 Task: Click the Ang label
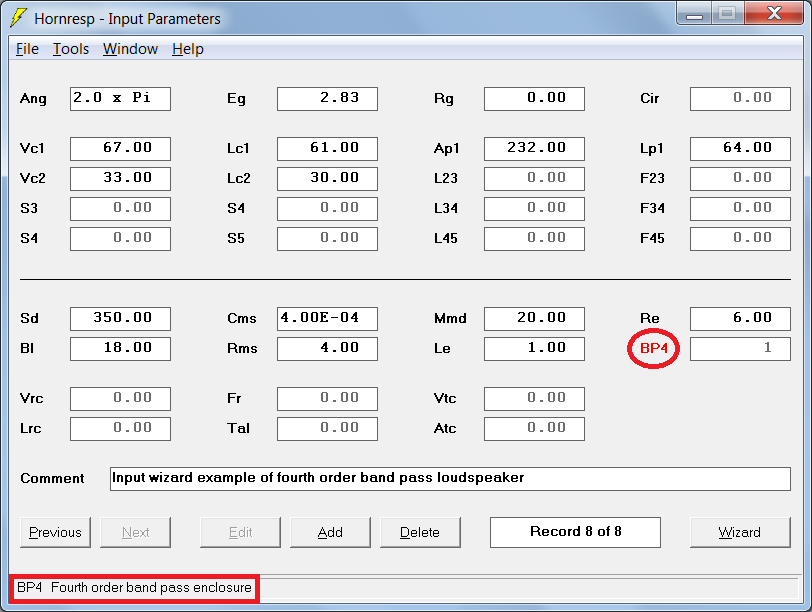[33, 99]
